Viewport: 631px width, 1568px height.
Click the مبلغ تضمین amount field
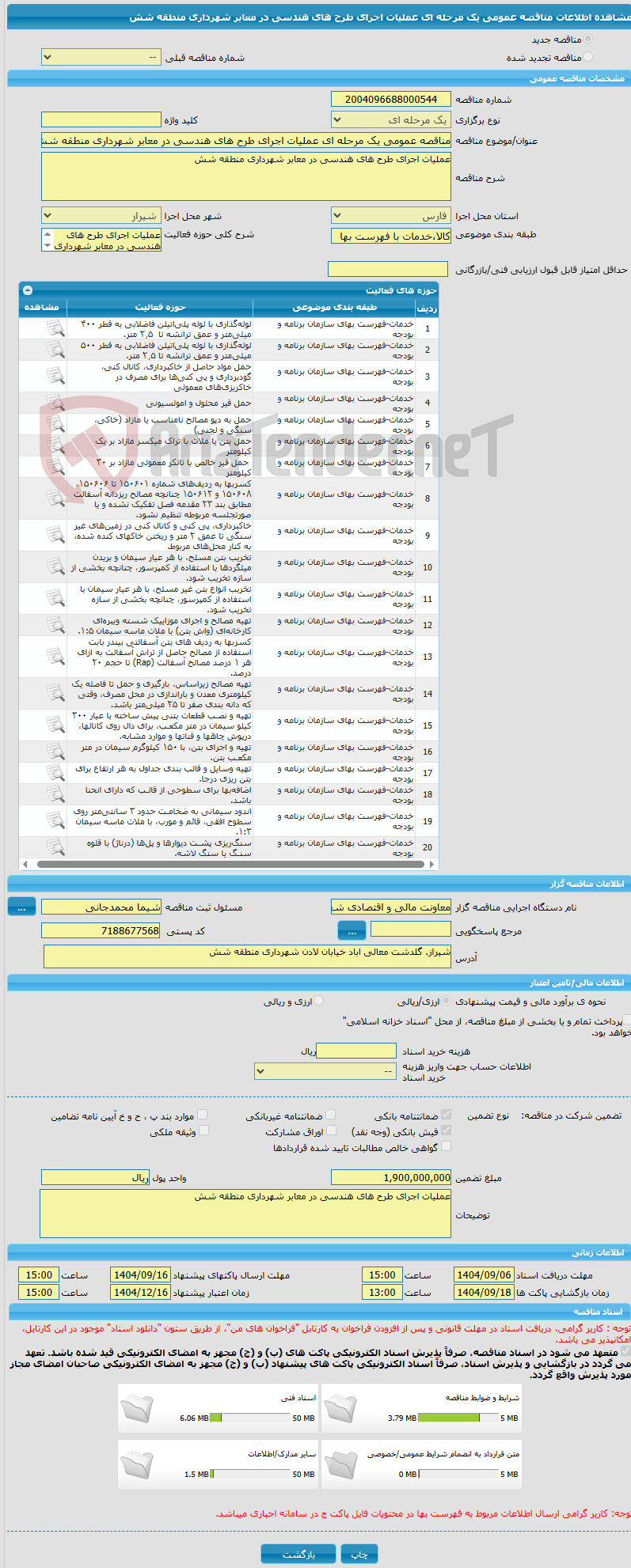tap(391, 1177)
